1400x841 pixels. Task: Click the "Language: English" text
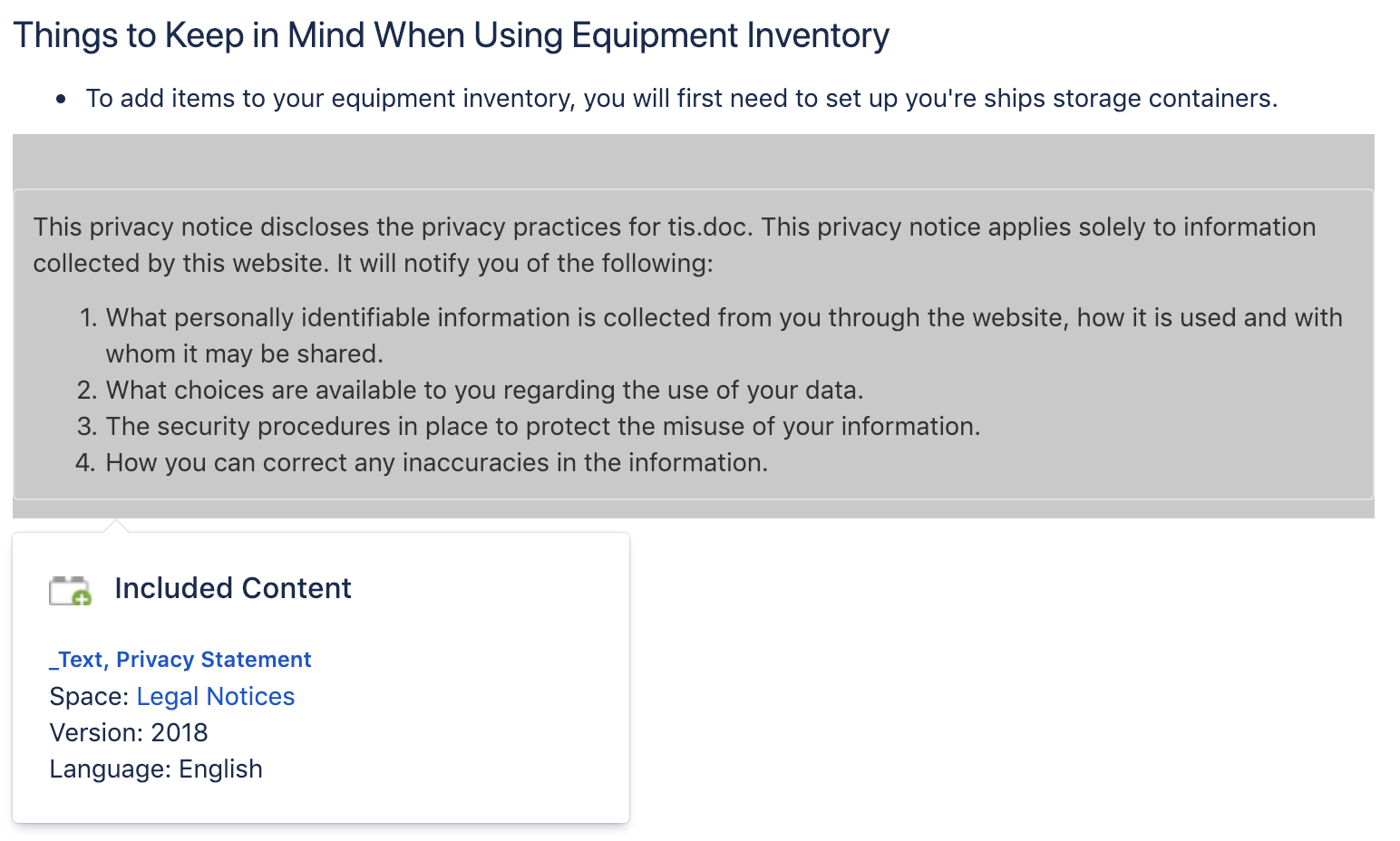pyautogui.click(x=156, y=768)
